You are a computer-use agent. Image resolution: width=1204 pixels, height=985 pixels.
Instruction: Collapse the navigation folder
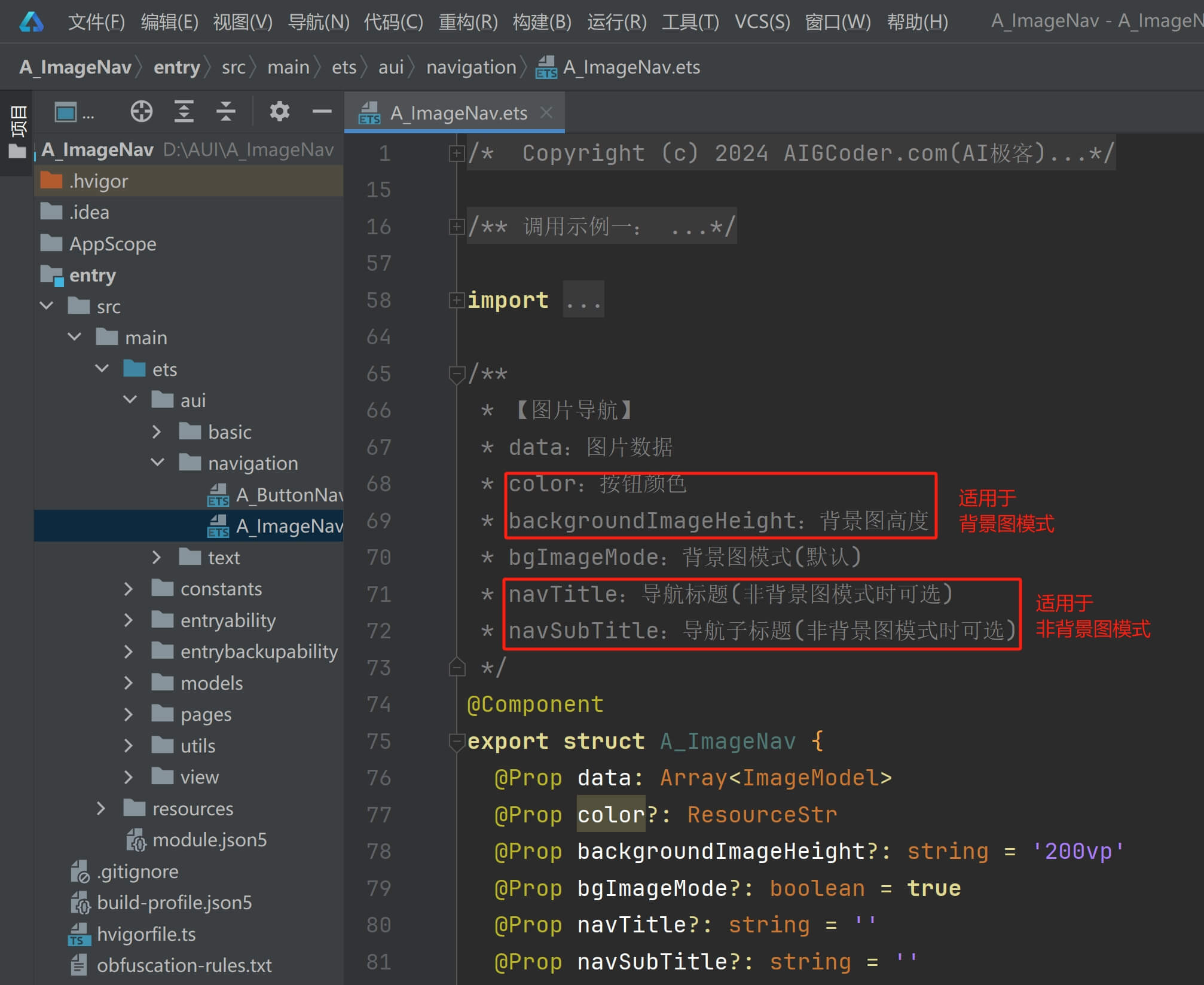pyautogui.click(x=157, y=463)
